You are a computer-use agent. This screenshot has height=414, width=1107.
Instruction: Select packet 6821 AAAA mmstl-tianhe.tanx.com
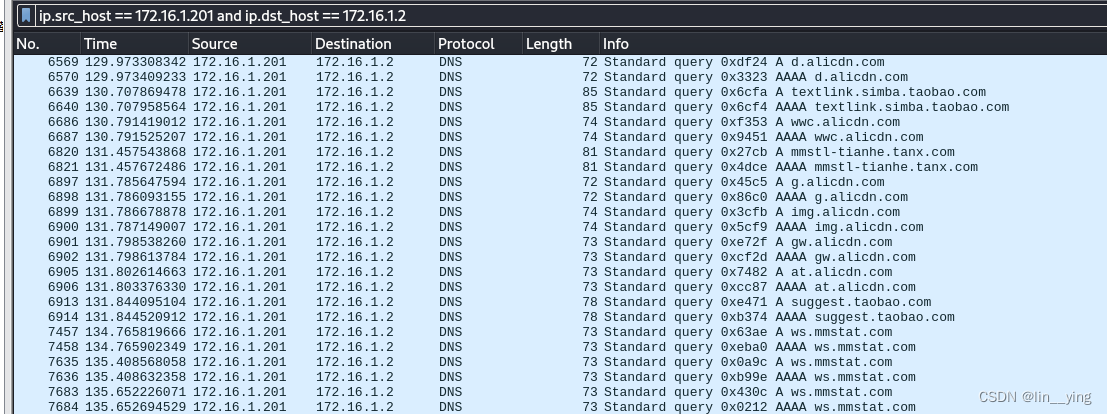[x=560, y=167]
